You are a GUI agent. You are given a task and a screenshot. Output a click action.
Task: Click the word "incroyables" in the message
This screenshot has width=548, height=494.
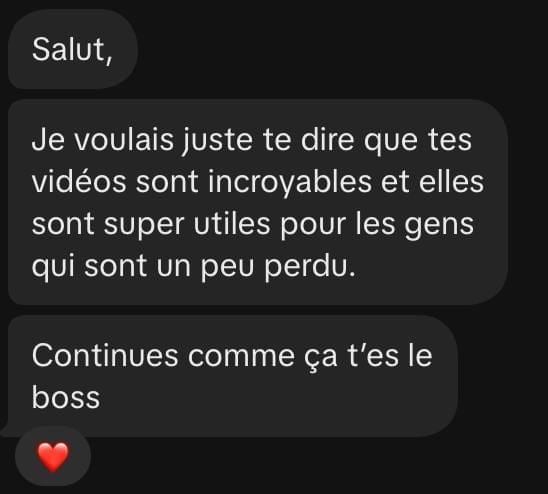click(290, 182)
